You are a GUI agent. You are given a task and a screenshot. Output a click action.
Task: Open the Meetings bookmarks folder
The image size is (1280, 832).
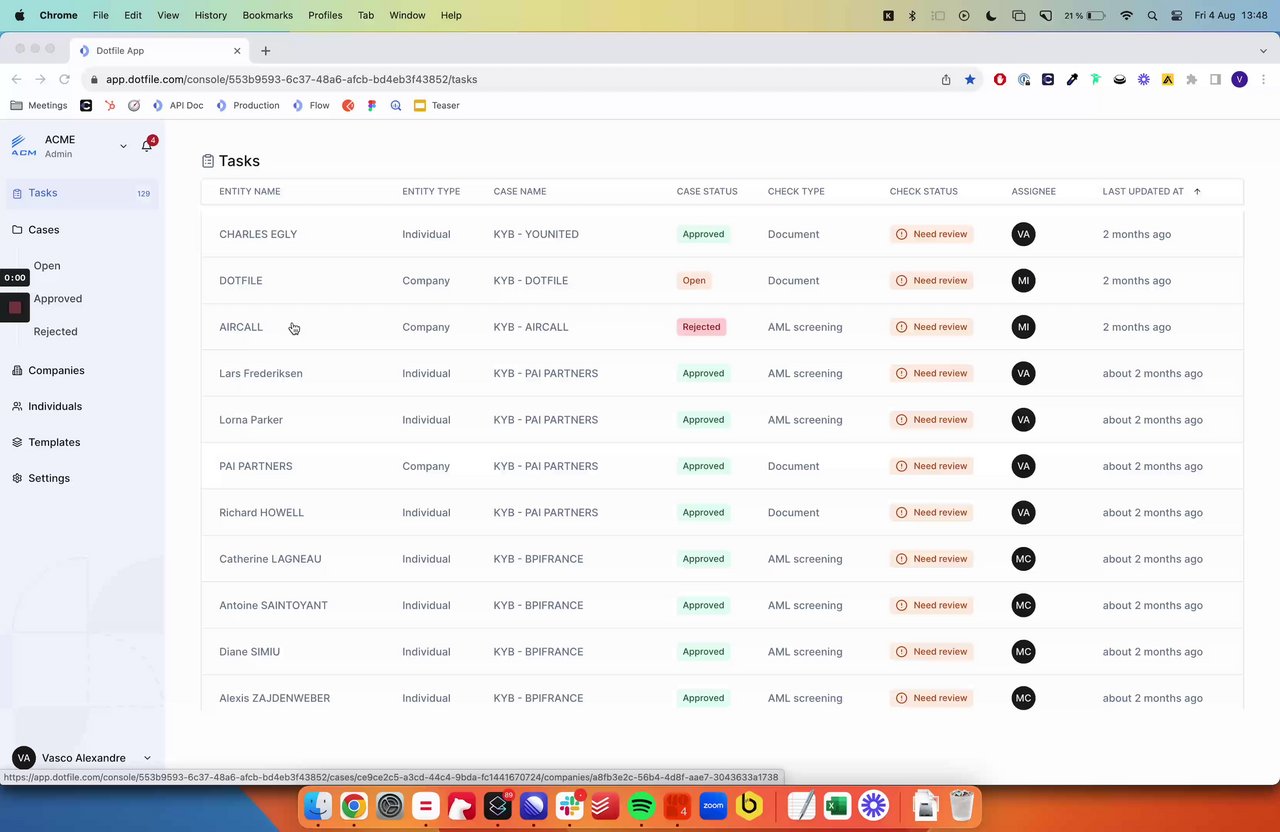pos(39,105)
